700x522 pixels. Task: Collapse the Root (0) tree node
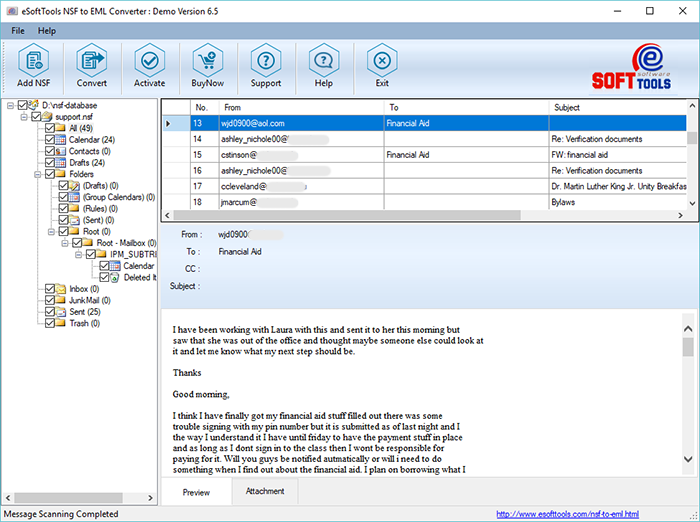point(52,232)
